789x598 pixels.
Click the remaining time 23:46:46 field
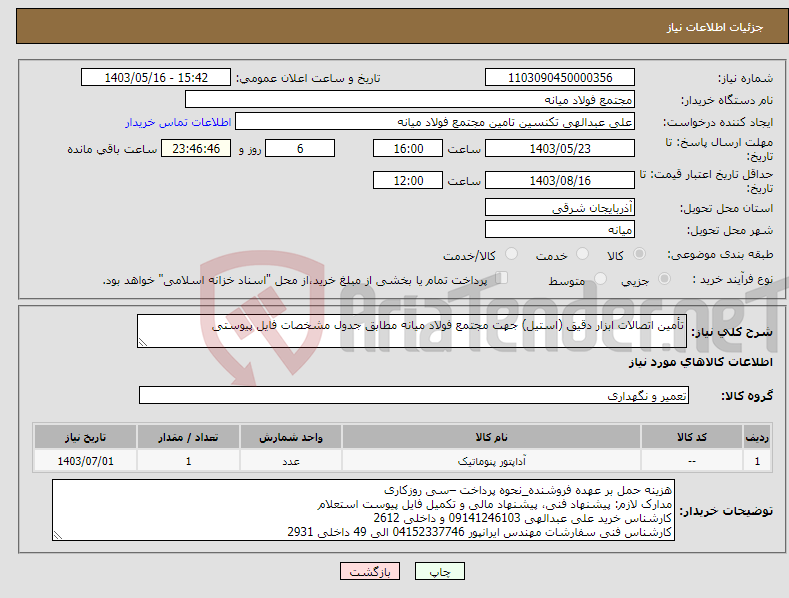tap(196, 148)
